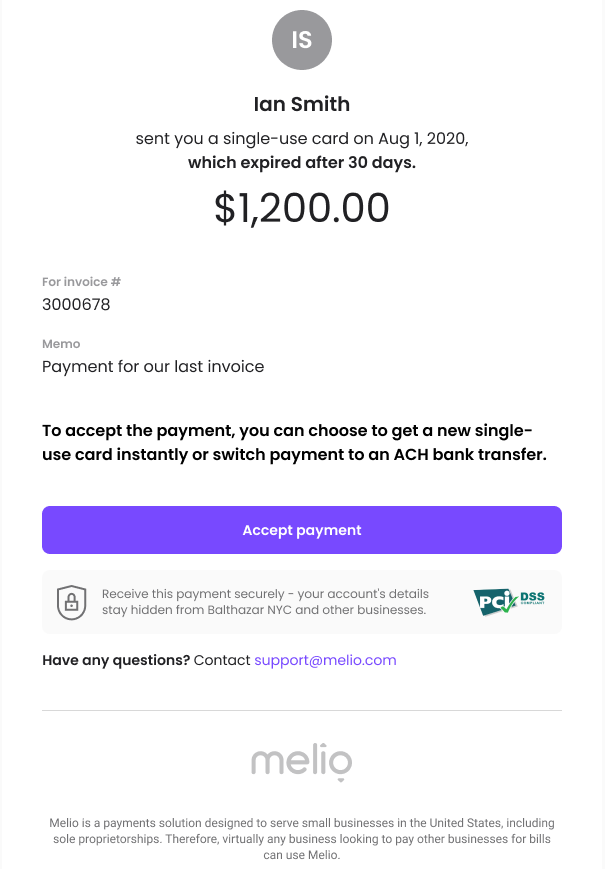
Task: Click the For invoice # label
Action: click(x=81, y=282)
